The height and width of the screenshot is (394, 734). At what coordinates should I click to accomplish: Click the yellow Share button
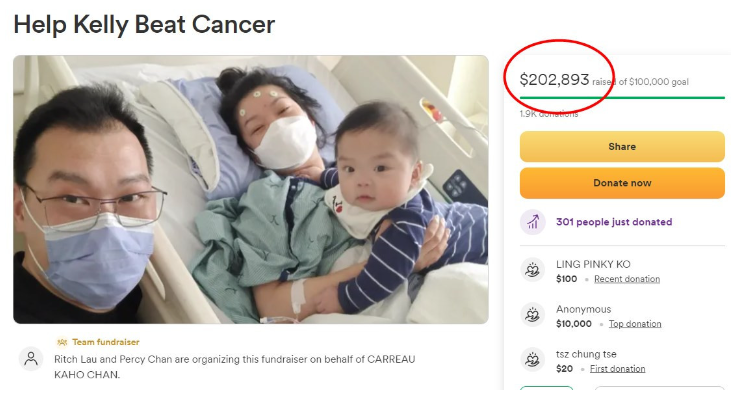(x=622, y=146)
